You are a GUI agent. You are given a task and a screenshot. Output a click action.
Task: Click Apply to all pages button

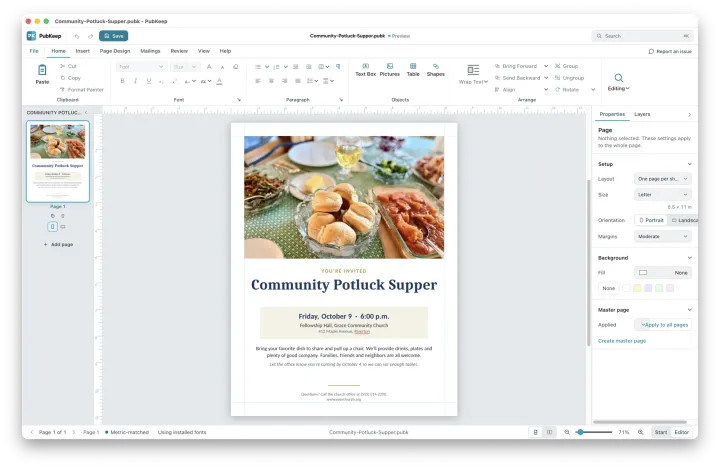tap(666, 325)
